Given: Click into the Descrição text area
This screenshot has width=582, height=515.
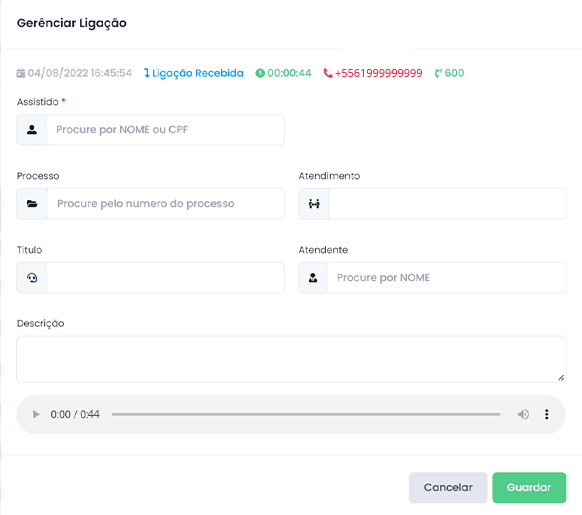Looking at the screenshot, I should [x=291, y=359].
